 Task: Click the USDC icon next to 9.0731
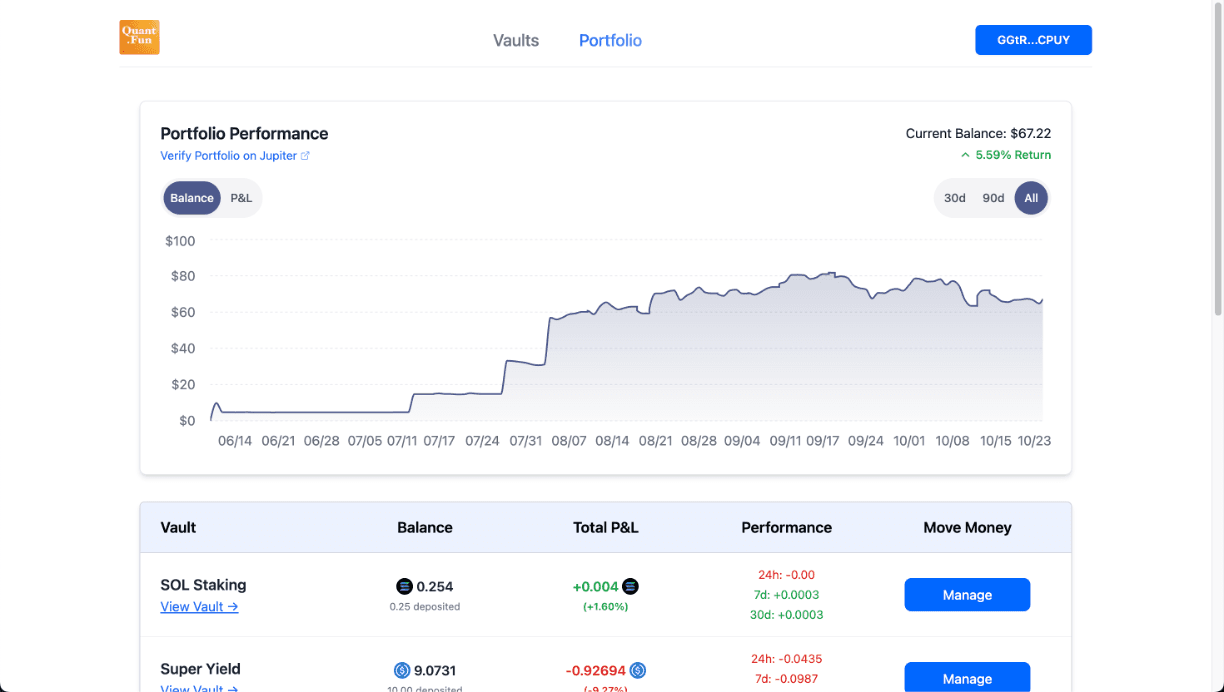(402, 671)
